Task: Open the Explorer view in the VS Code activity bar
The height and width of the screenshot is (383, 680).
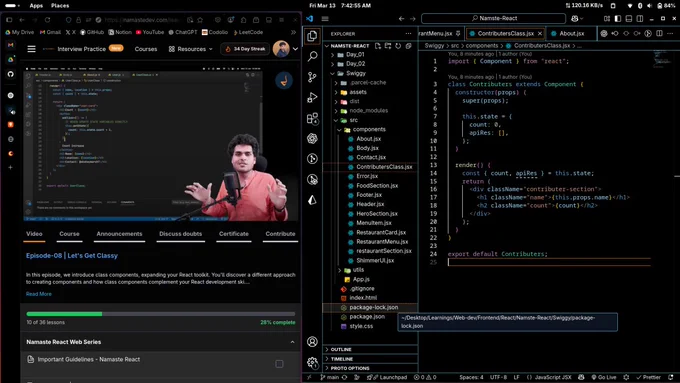Action: [312, 36]
